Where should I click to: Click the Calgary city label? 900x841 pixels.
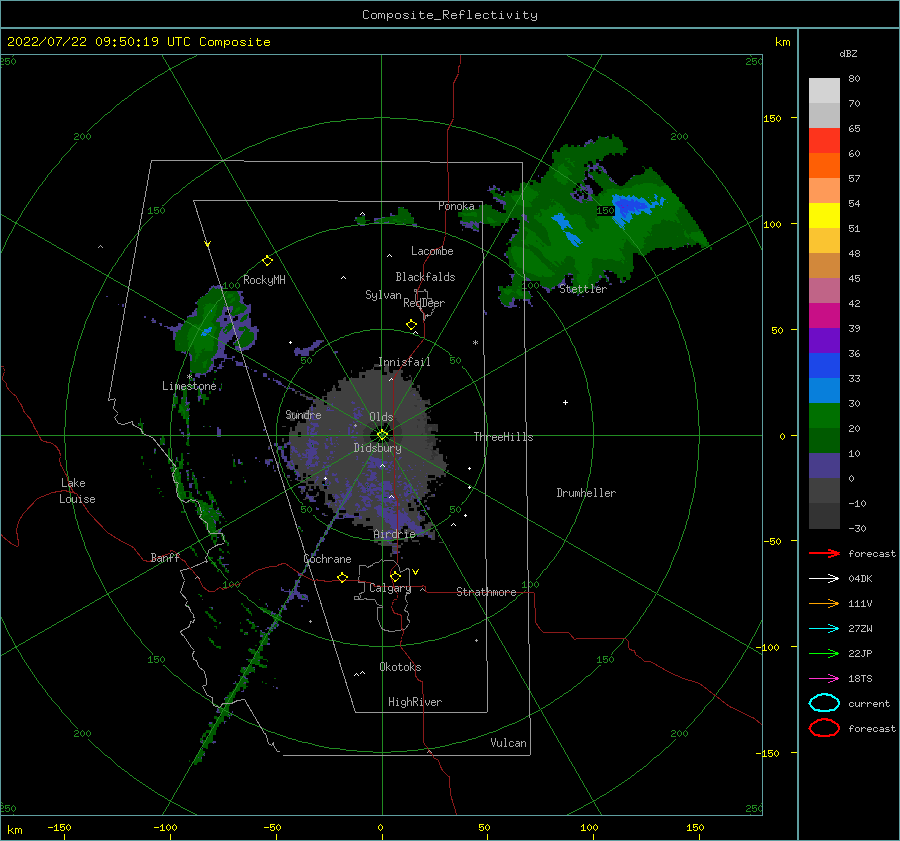390,588
